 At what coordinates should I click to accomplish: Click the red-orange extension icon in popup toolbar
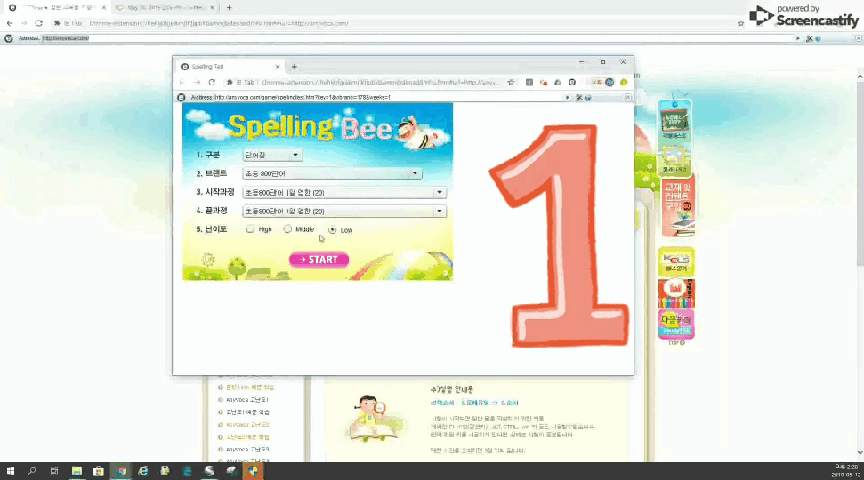(543, 82)
